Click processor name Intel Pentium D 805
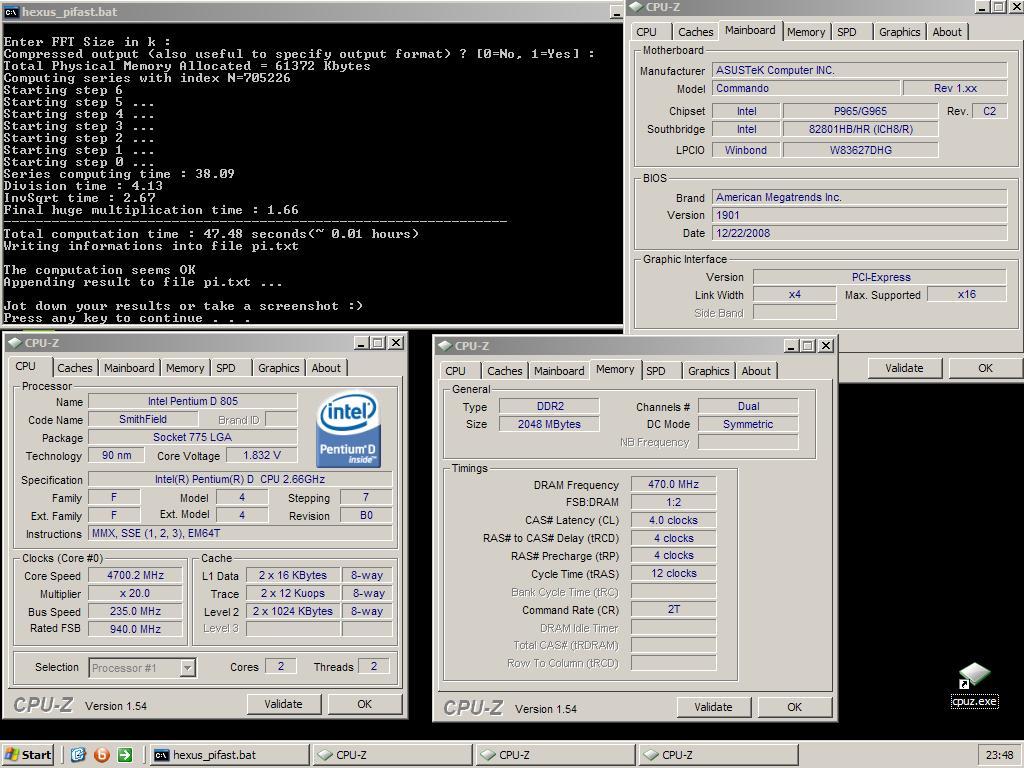 193,401
